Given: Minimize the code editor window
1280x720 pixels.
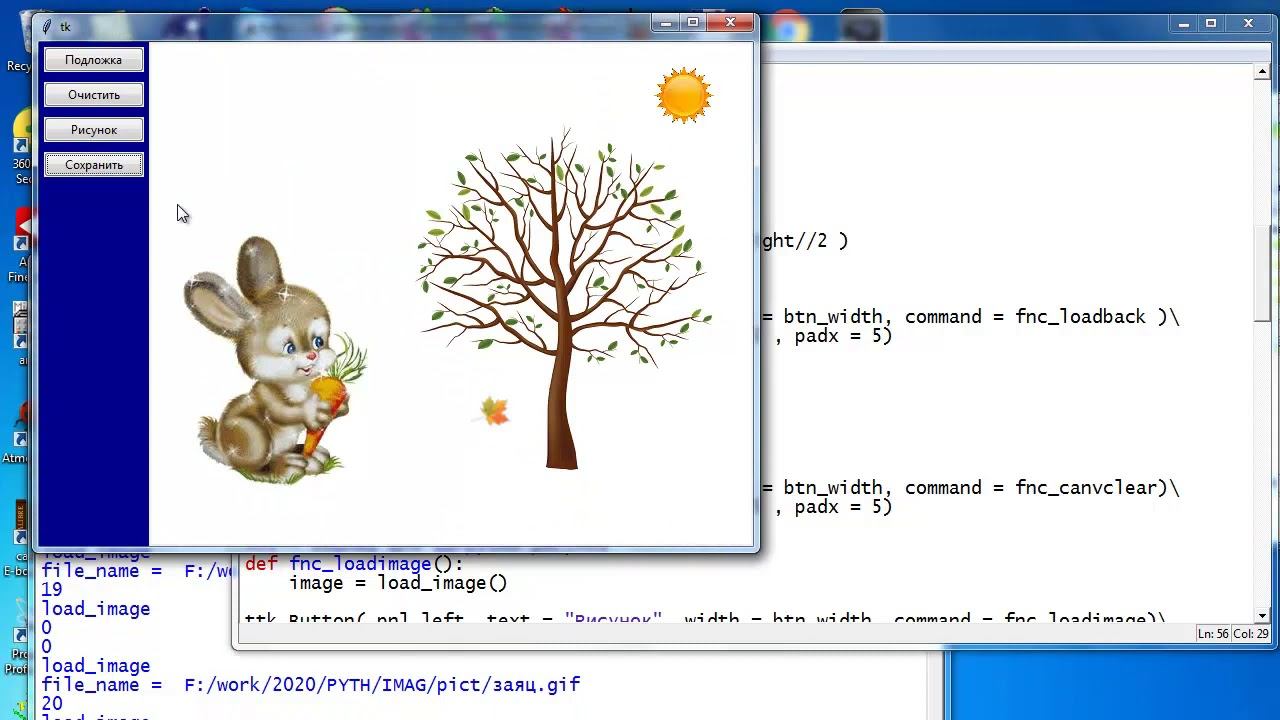Looking at the screenshot, I should click(1184, 24).
